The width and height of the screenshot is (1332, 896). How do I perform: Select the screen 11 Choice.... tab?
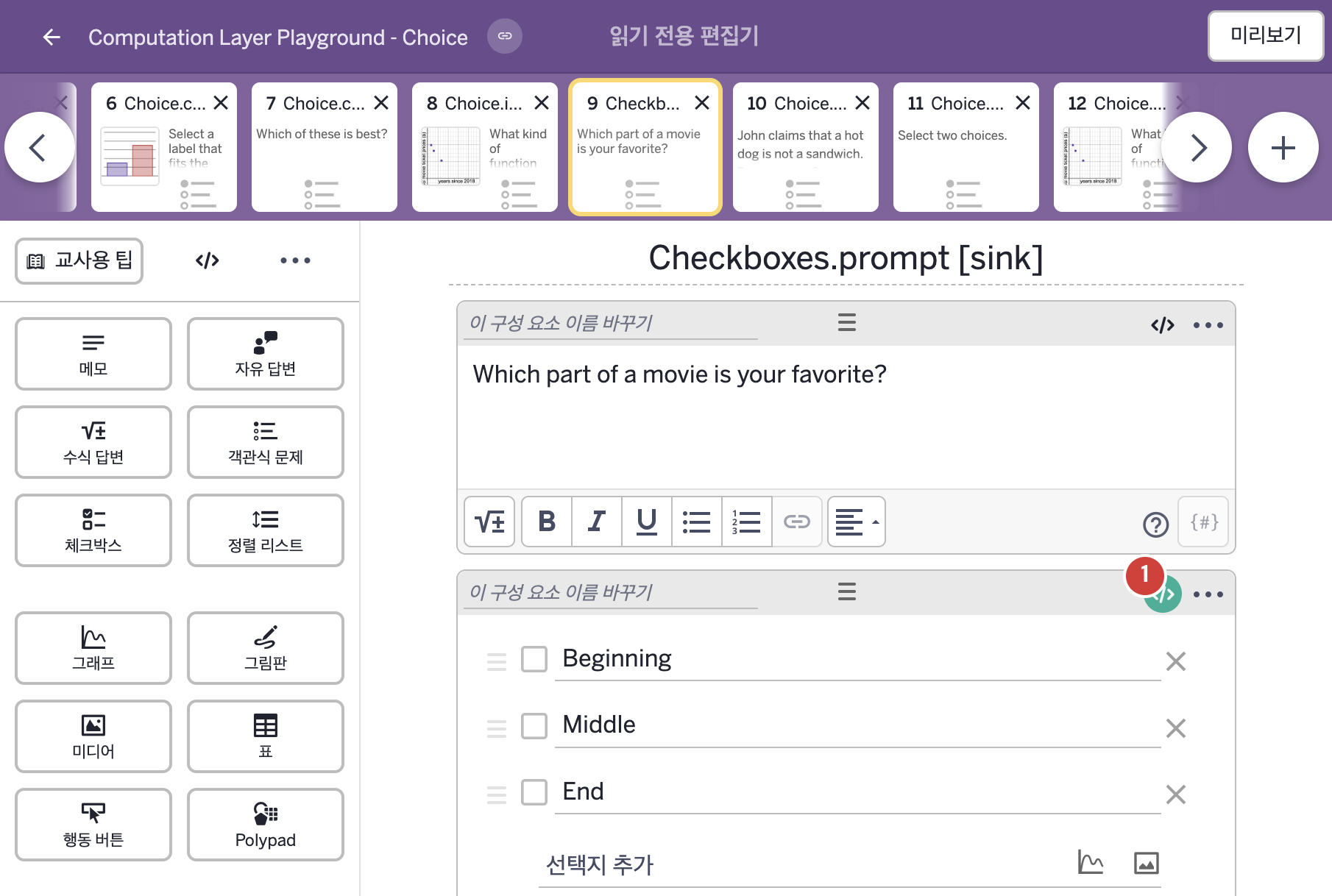coord(966,147)
